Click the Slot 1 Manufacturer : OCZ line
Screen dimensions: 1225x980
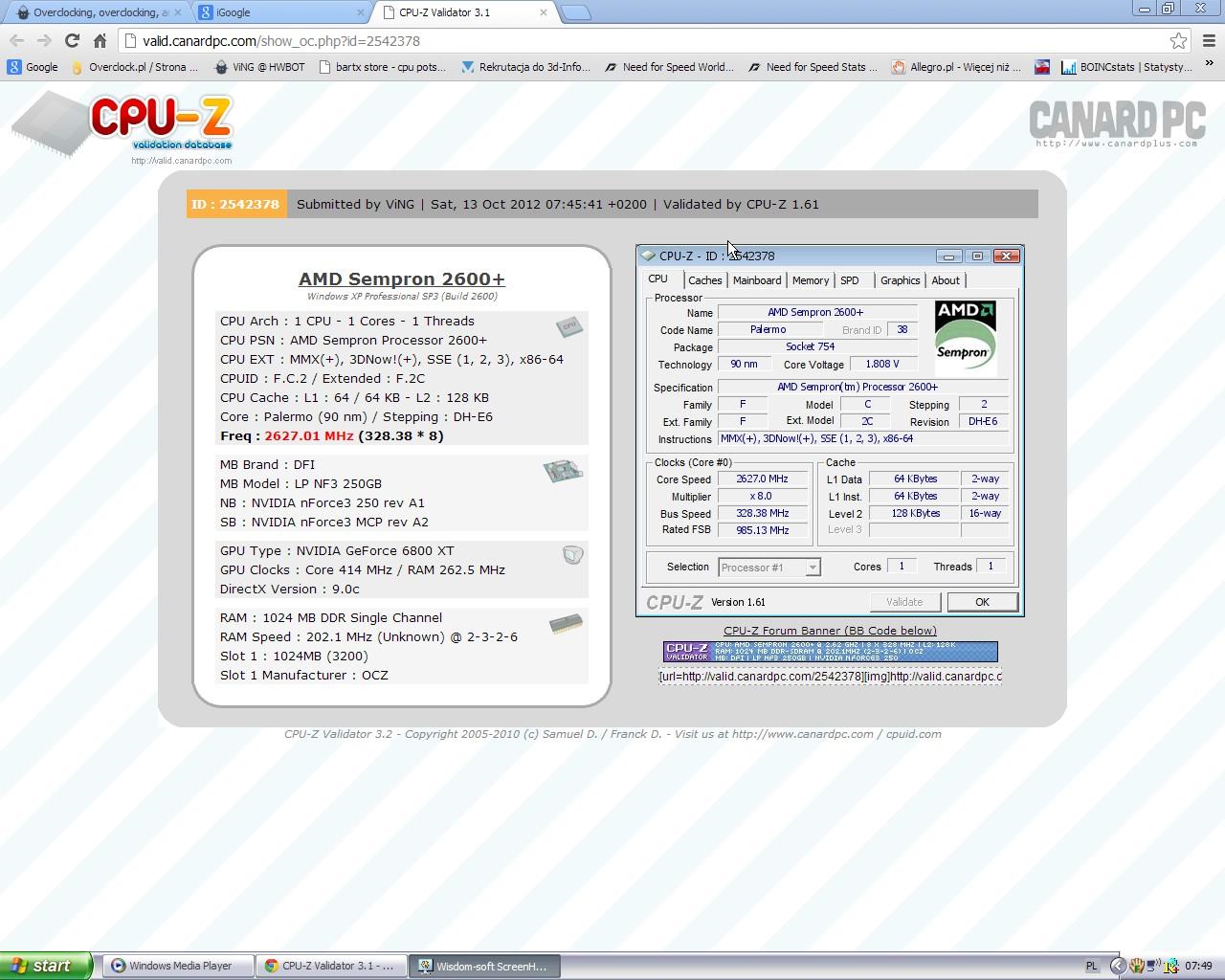coord(304,675)
